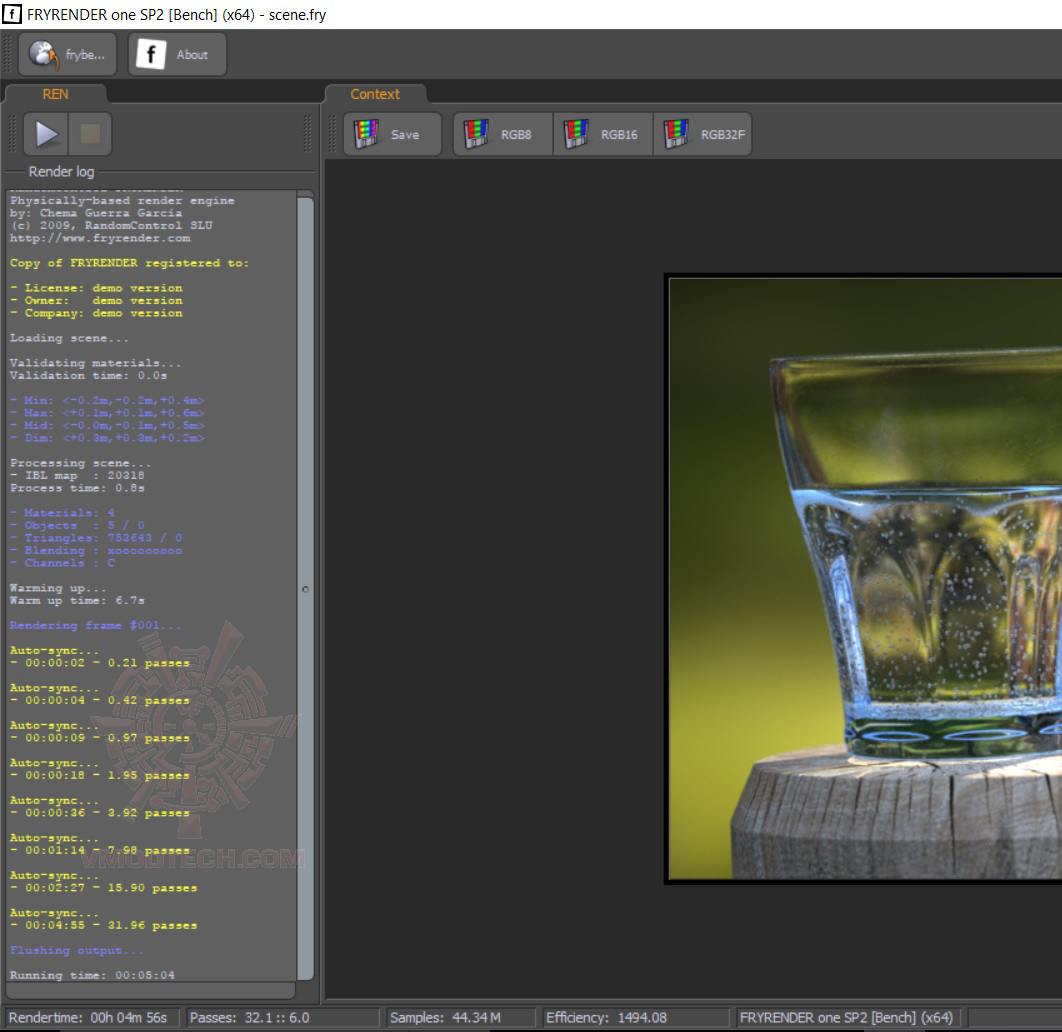
Task: Start rendering with the play button
Action: (x=46, y=134)
